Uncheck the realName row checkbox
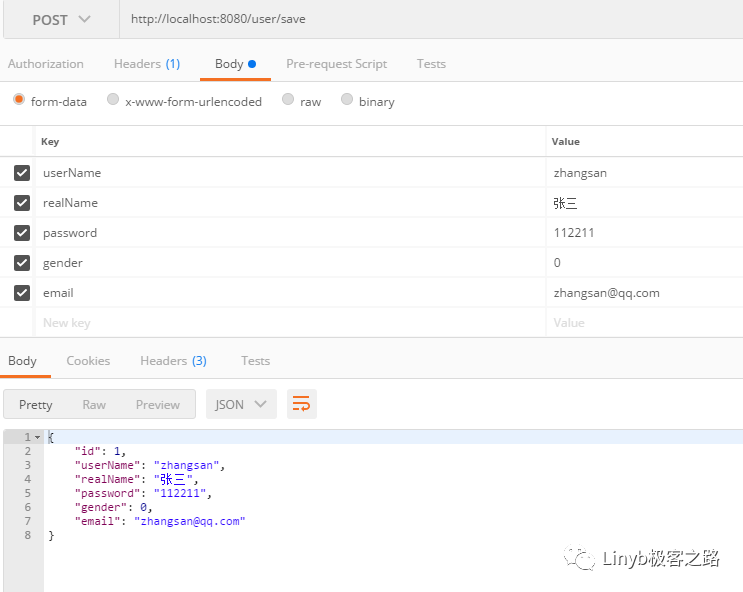 pyautogui.click(x=22, y=203)
